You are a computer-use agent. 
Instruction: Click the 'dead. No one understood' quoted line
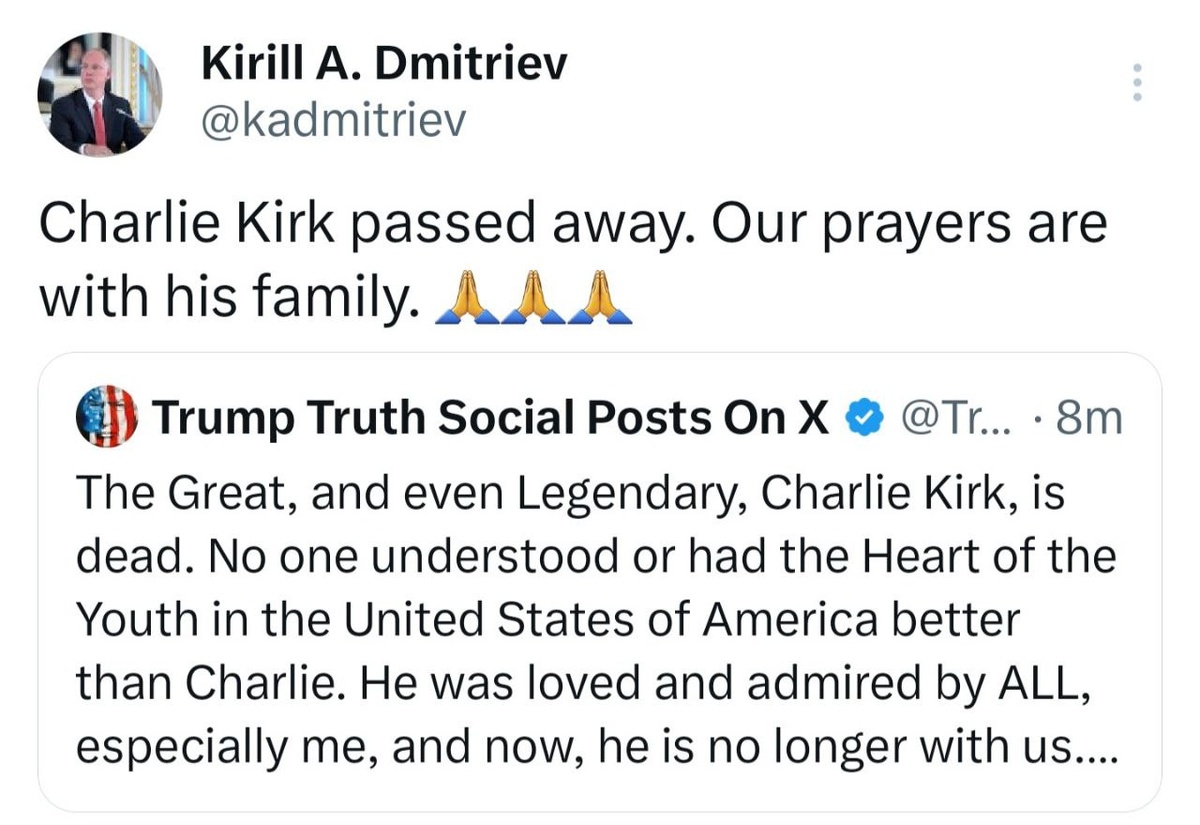point(595,556)
